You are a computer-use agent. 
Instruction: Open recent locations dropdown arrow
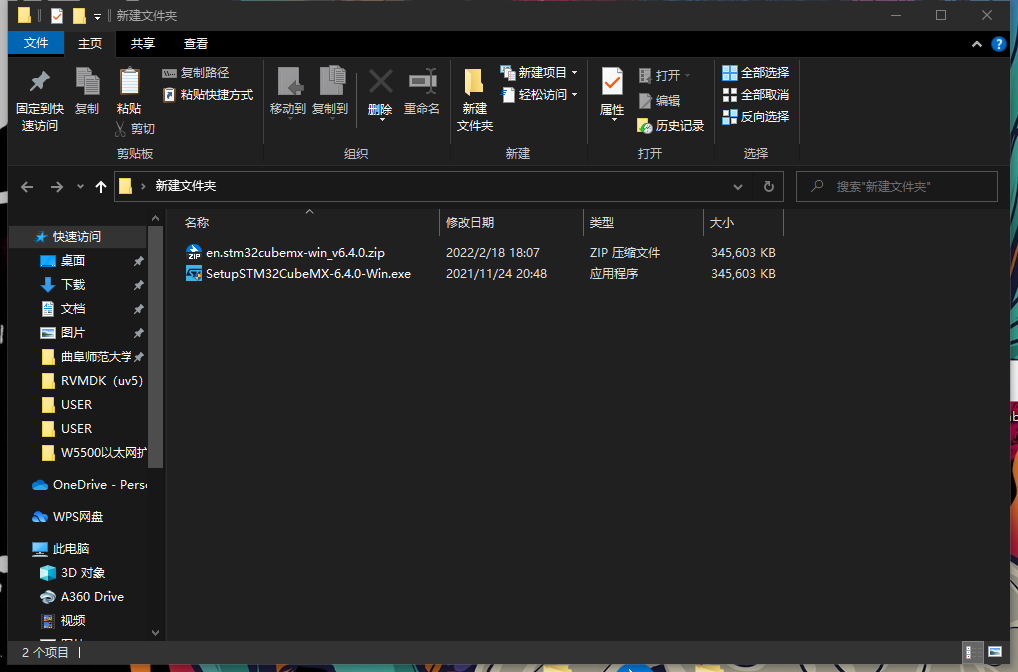pyautogui.click(x=81, y=187)
